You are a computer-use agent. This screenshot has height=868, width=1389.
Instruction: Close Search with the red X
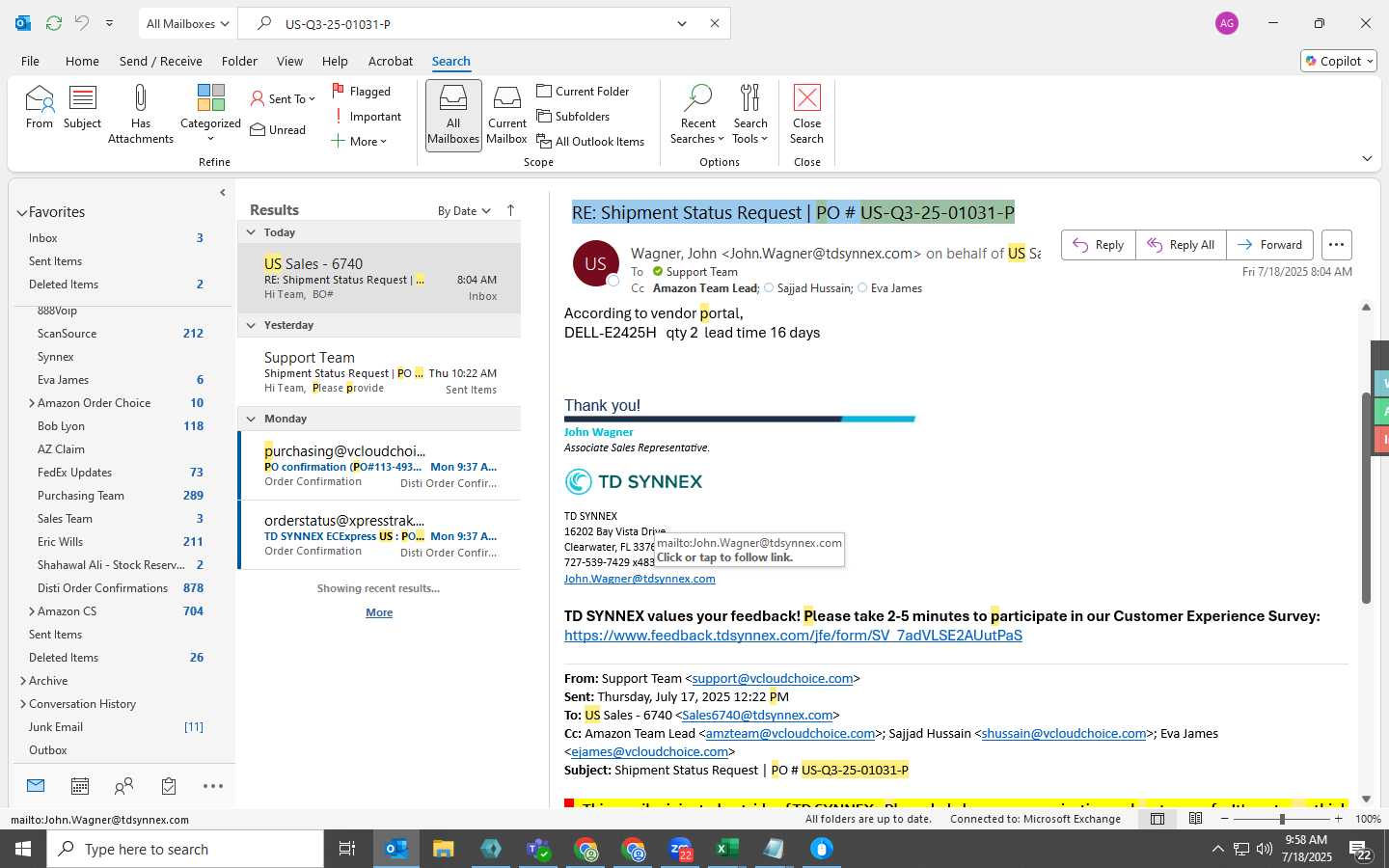[x=806, y=115]
